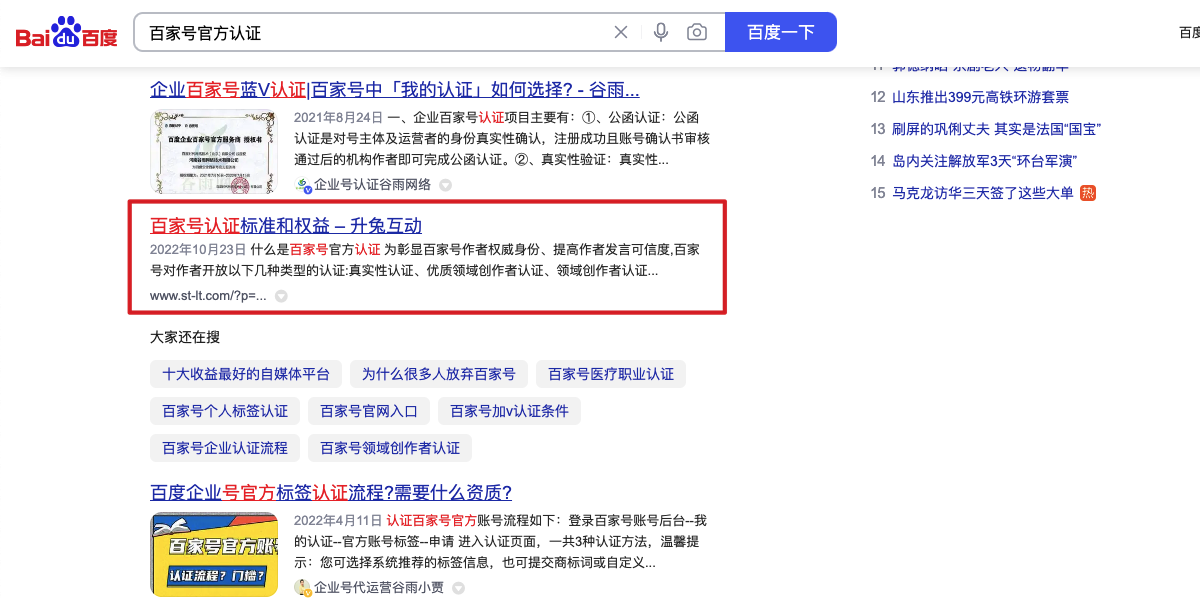The height and width of the screenshot is (600, 1200).
Task: Click the URL www.st-lt.com/?p=...
Action: tap(208, 296)
